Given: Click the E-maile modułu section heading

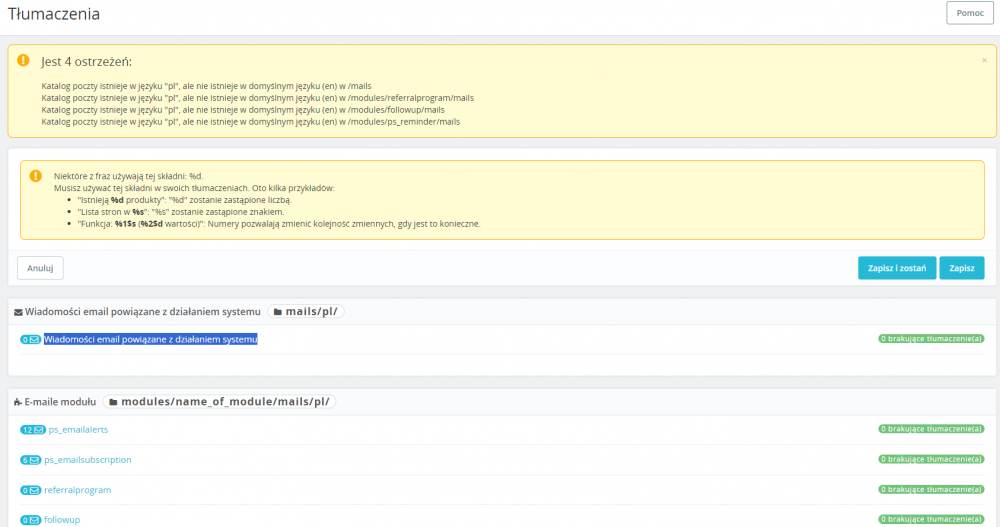Looking at the screenshot, I should [60, 402].
